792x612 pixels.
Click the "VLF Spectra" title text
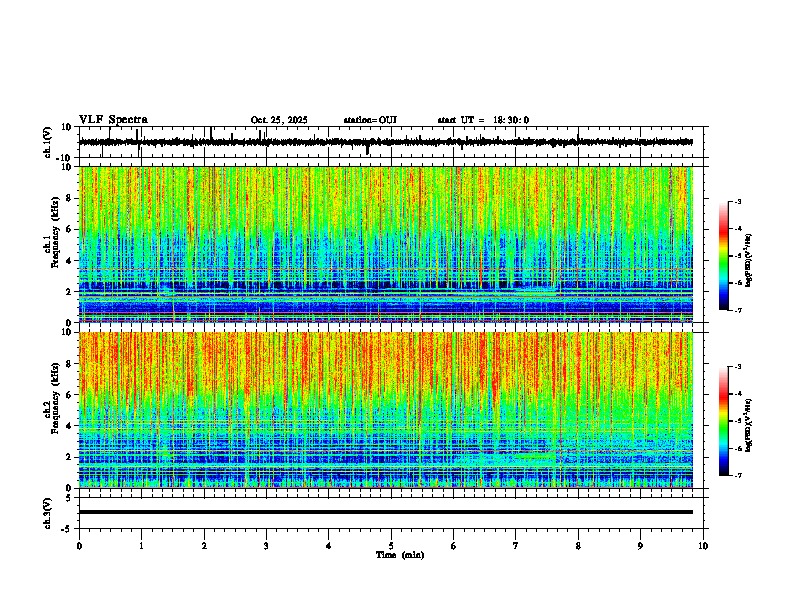[x=113, y=120]
